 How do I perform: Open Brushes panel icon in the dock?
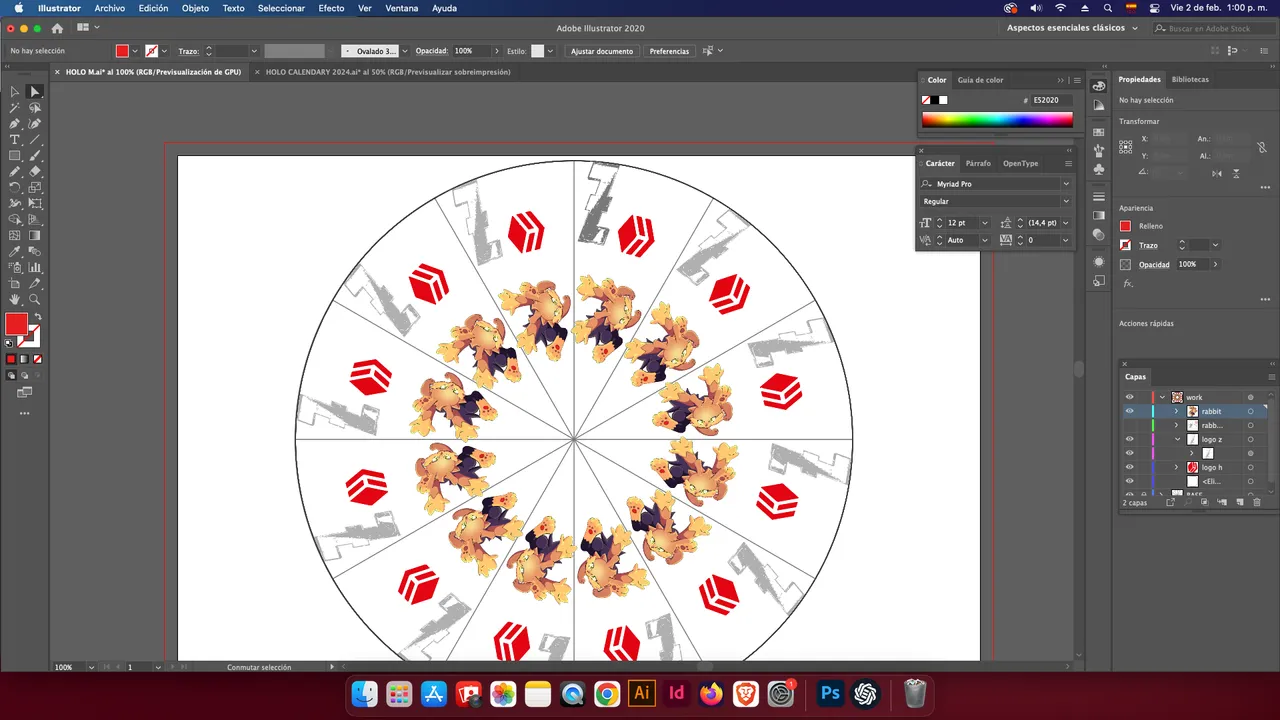pyautogui.click(x=1099, y=151)
